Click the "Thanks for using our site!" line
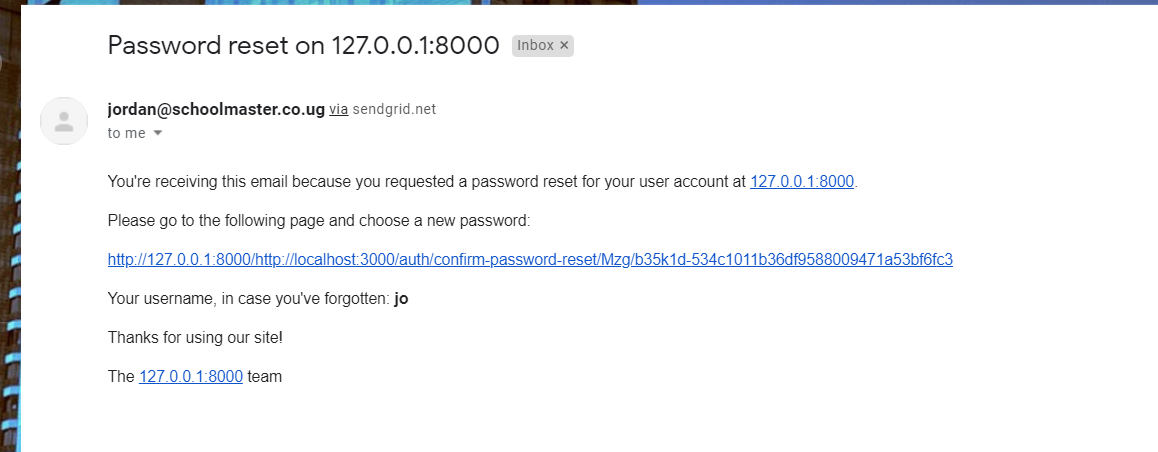 tap(195, 338)
